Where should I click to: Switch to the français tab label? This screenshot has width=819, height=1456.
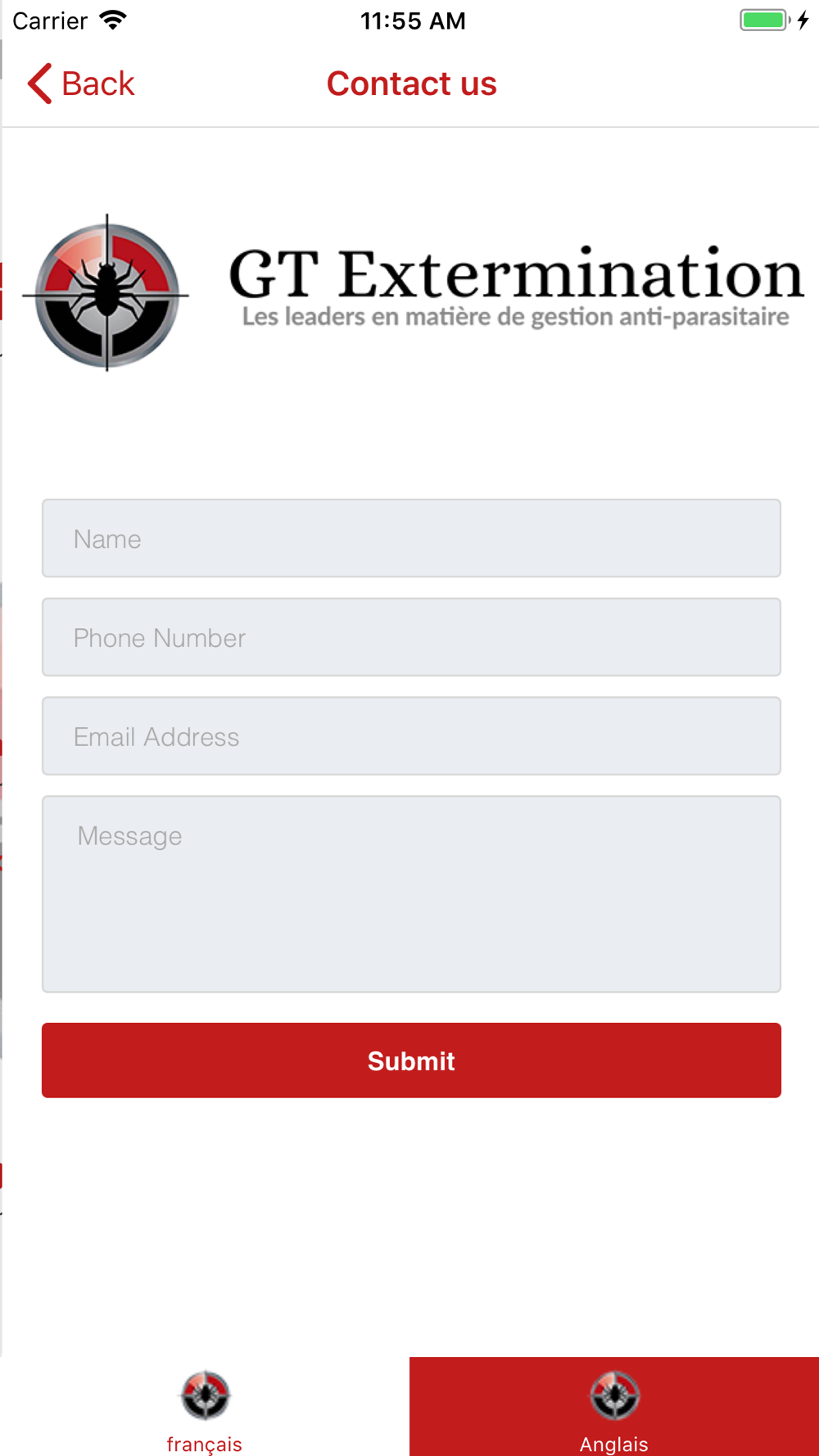click(205, 1444)
